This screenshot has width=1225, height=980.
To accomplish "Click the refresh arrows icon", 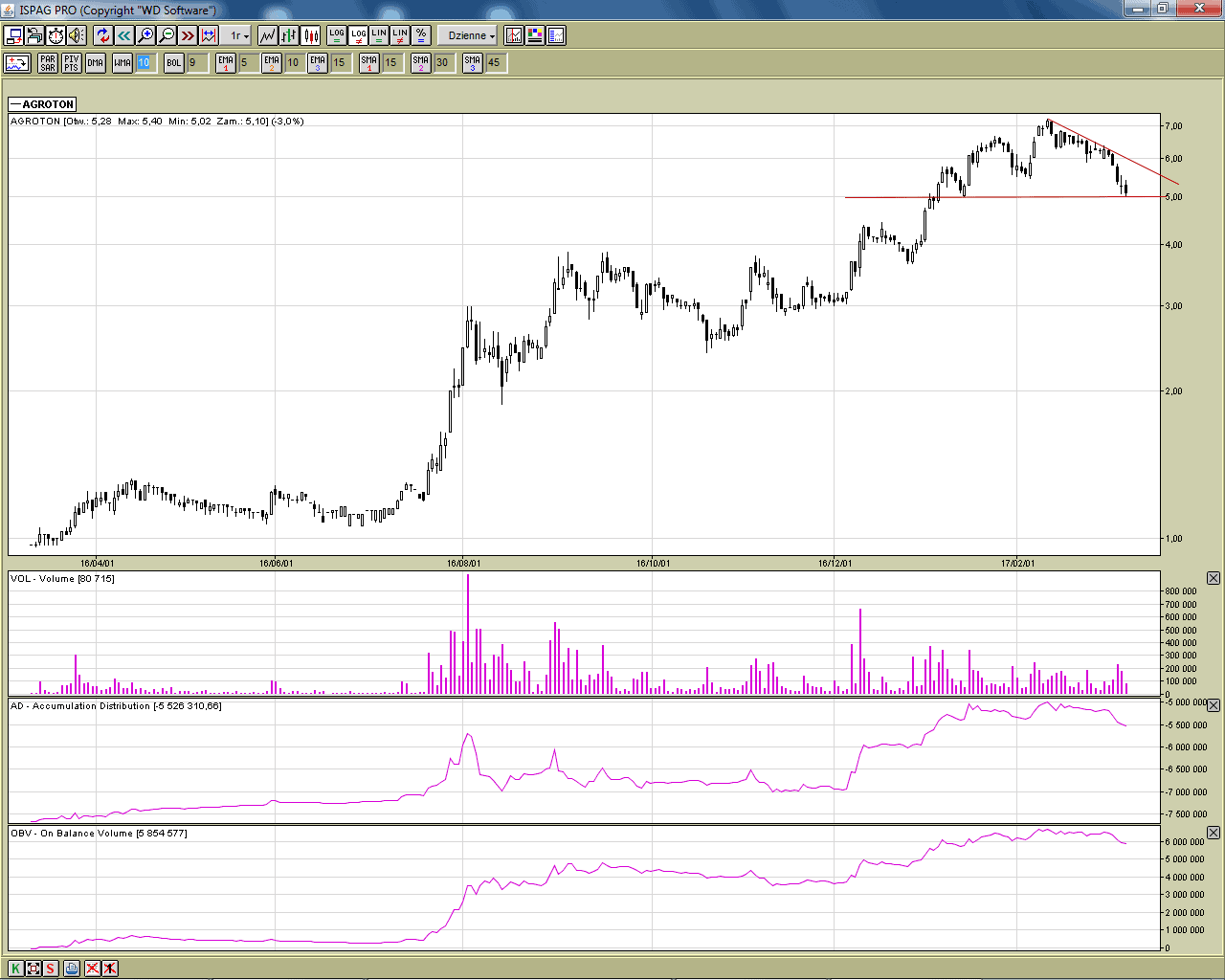I will tap(102, 35).
